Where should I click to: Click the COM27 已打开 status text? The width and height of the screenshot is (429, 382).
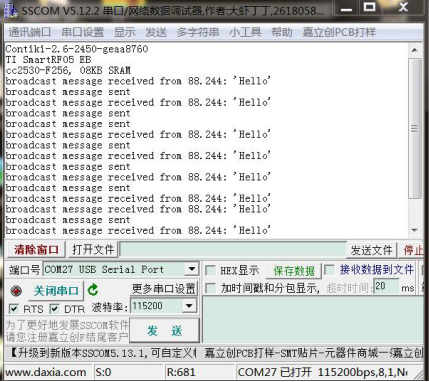(x=275, y=372)
